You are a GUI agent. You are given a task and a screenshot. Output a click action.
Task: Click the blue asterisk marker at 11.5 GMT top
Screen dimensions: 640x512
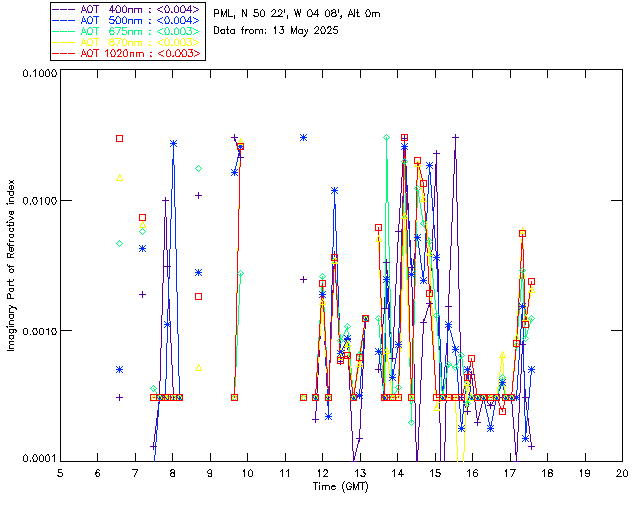pyautogui.click(x=303, y=138)
